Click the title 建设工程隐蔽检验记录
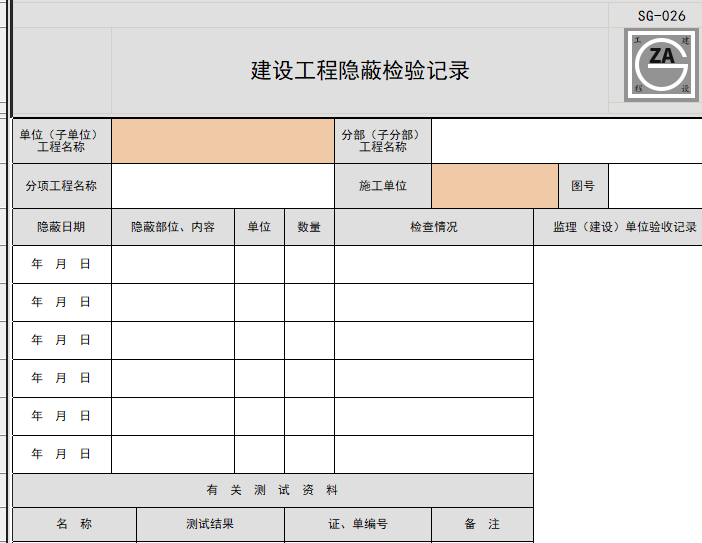 [360, 71]
